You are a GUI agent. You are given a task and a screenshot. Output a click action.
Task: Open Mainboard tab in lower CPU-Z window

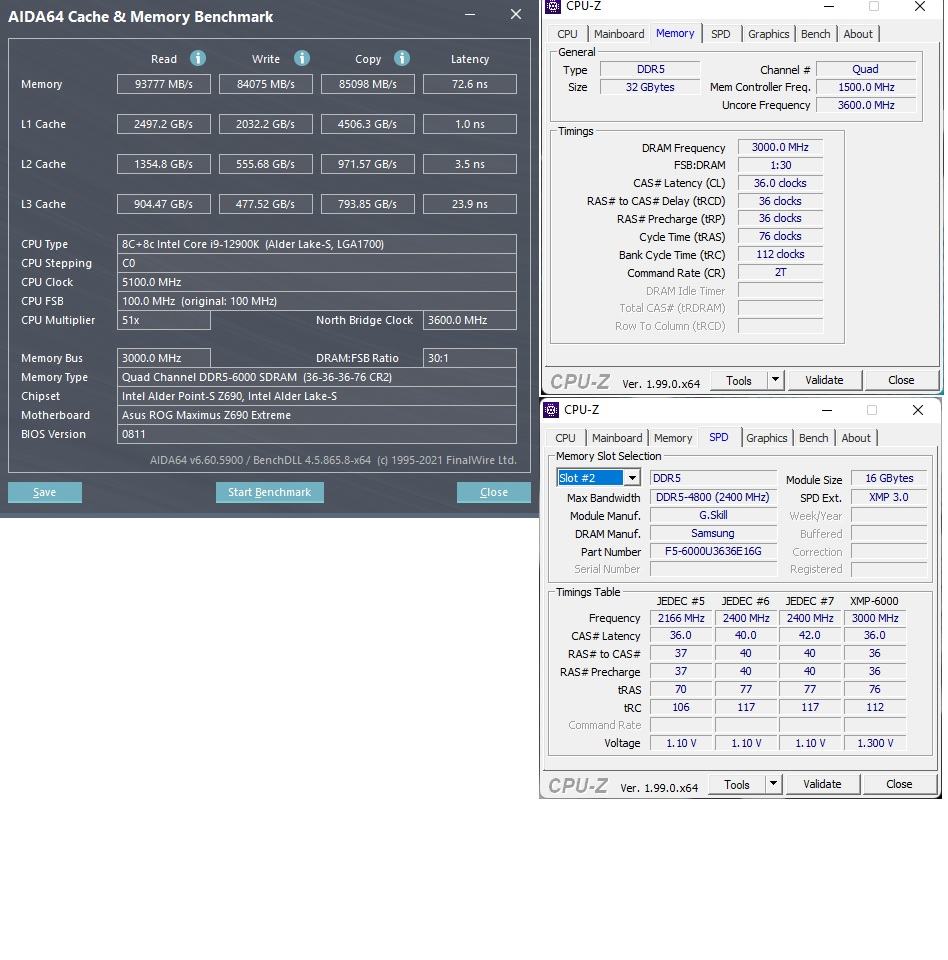coord(617,438)
